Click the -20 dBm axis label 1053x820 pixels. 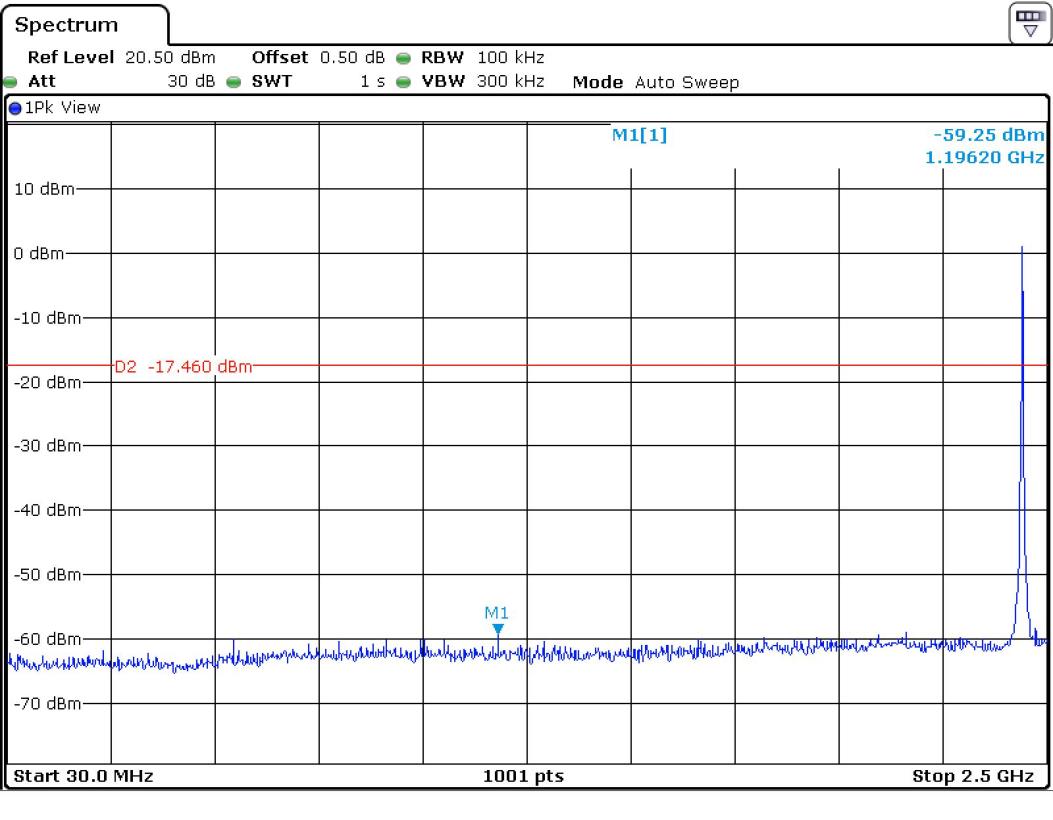coord(47,383)
